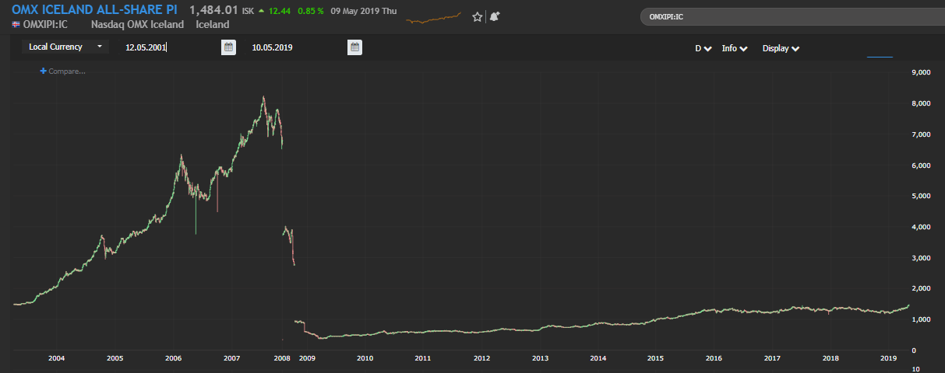Click the 2013 x-axis year label

pyautogui.click(x=540, y=359)
